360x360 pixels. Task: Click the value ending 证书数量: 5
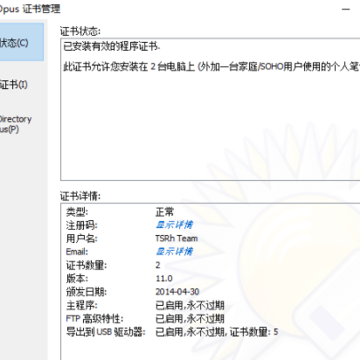click(217, 332)
